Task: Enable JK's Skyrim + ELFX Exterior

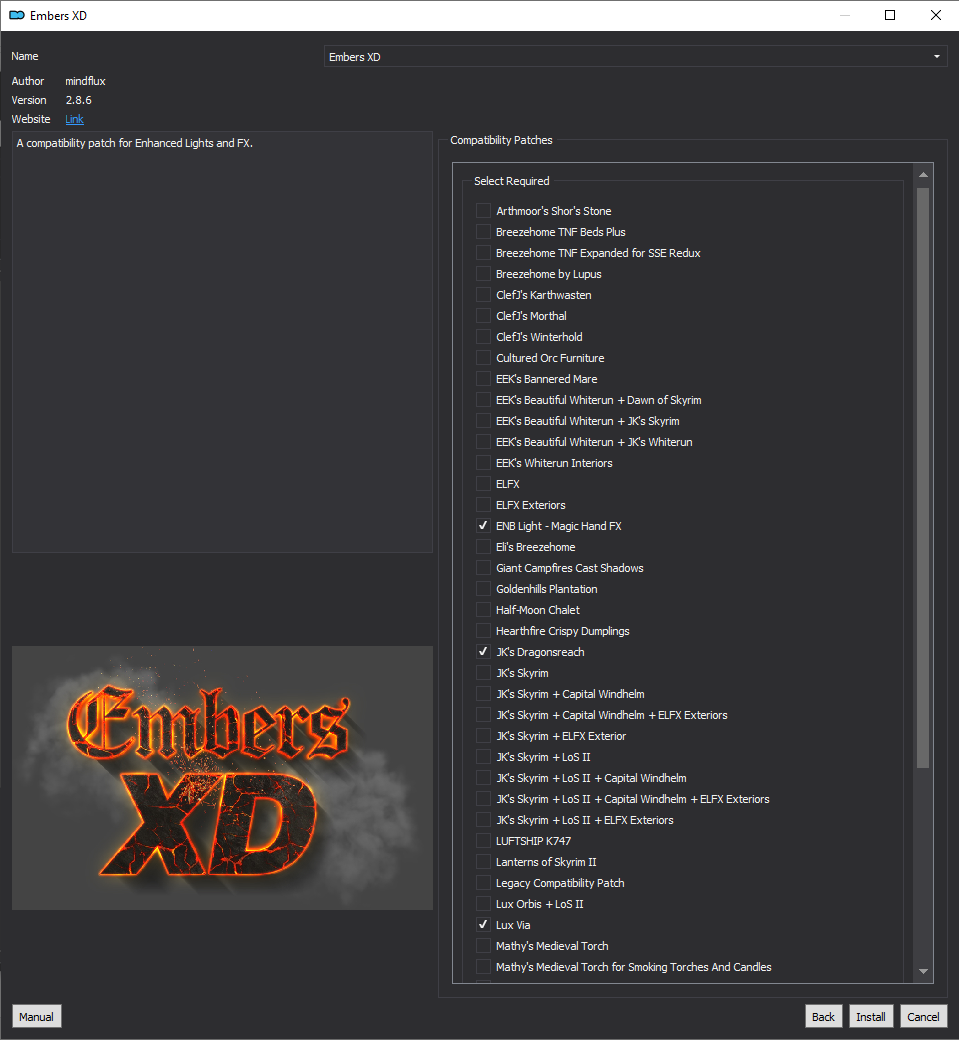Action: [x=483, y=736]
